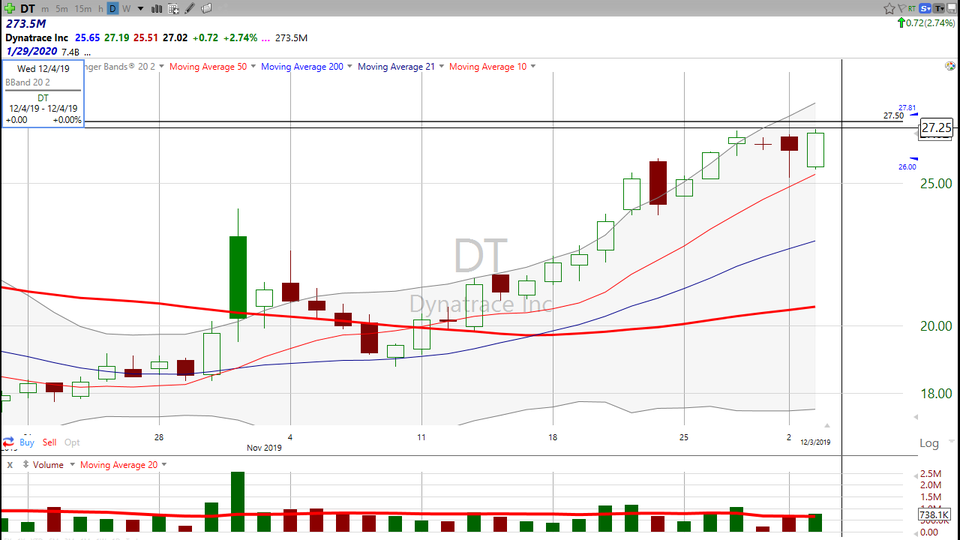Click the buy/sell swap arrows icon
Image resolution: width=960 pixels, height=540 pixels.
(8, 442)
